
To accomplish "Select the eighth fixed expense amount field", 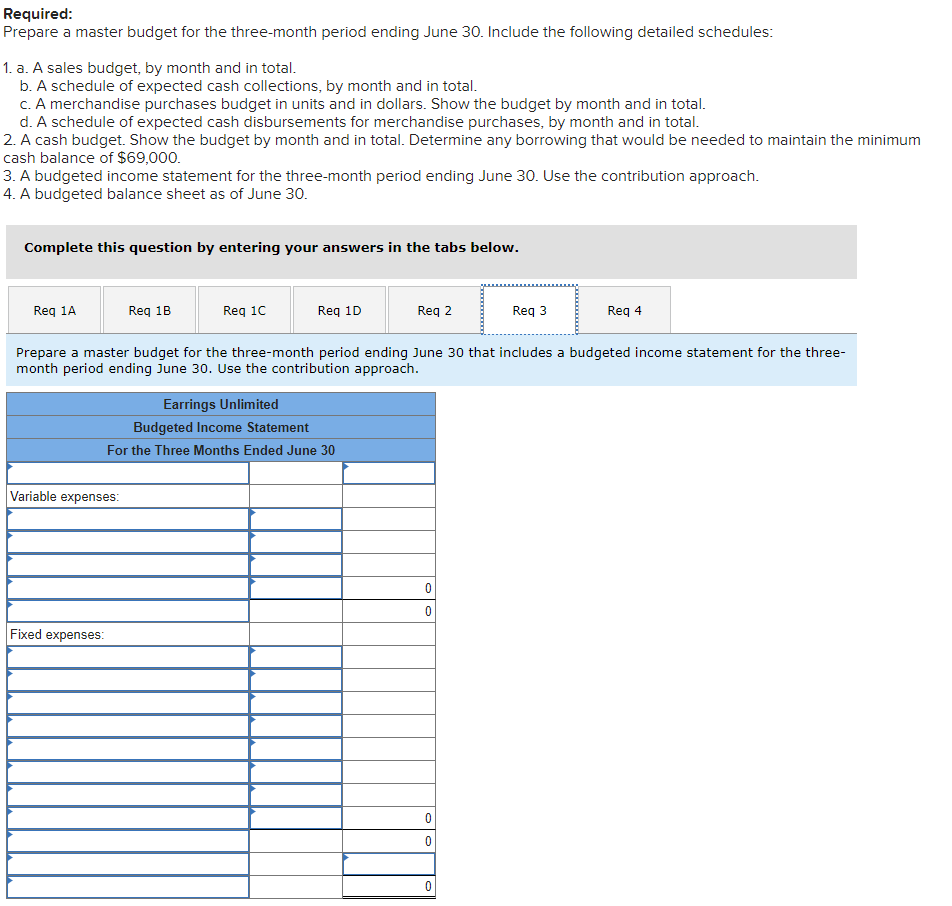I will click(296, 819).
